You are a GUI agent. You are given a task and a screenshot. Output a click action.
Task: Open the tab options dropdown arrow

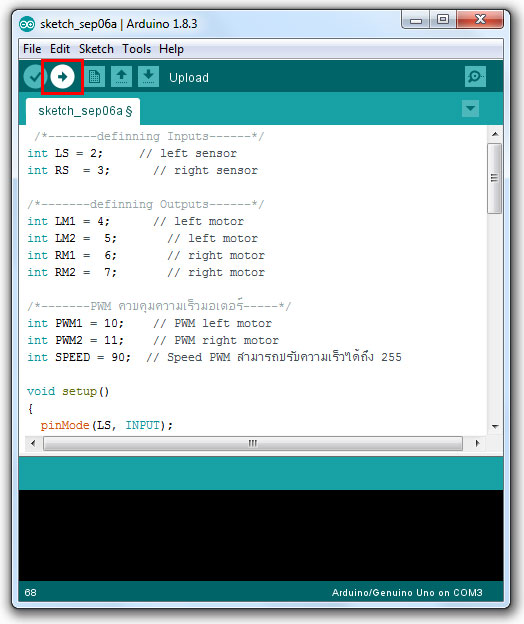click(470, 109)
